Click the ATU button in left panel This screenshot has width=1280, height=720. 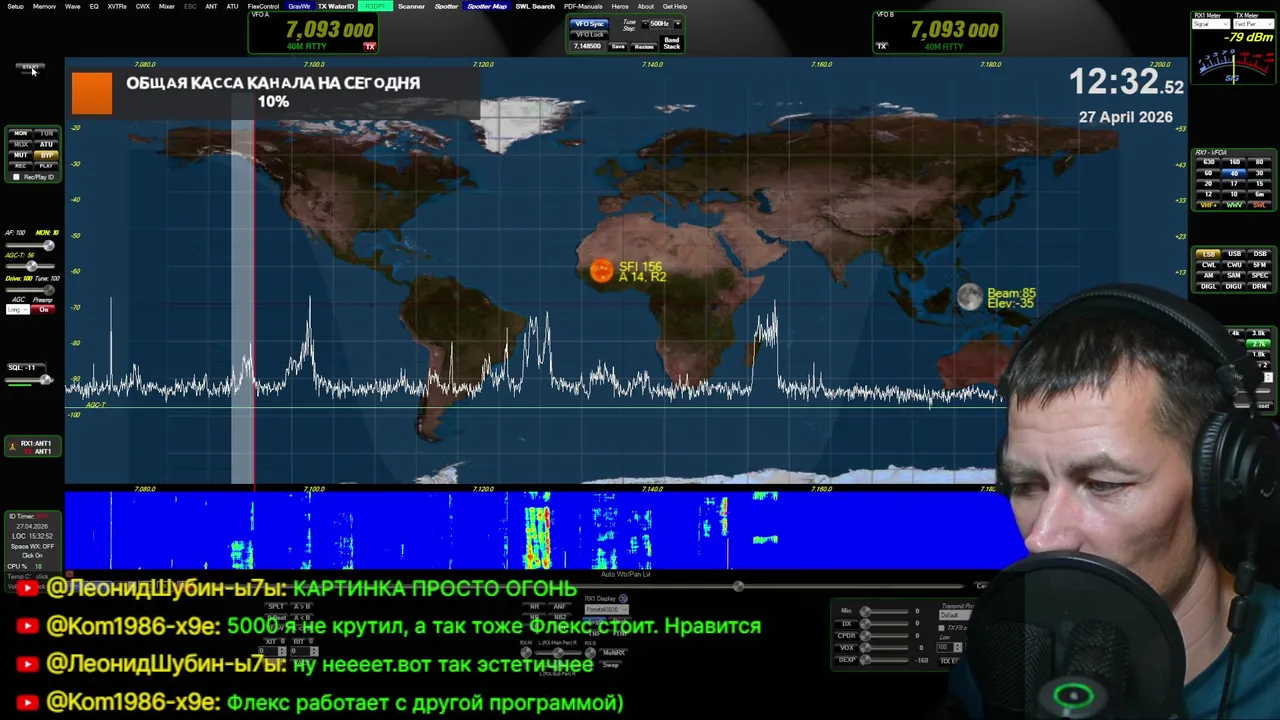(x=47, y=144)
